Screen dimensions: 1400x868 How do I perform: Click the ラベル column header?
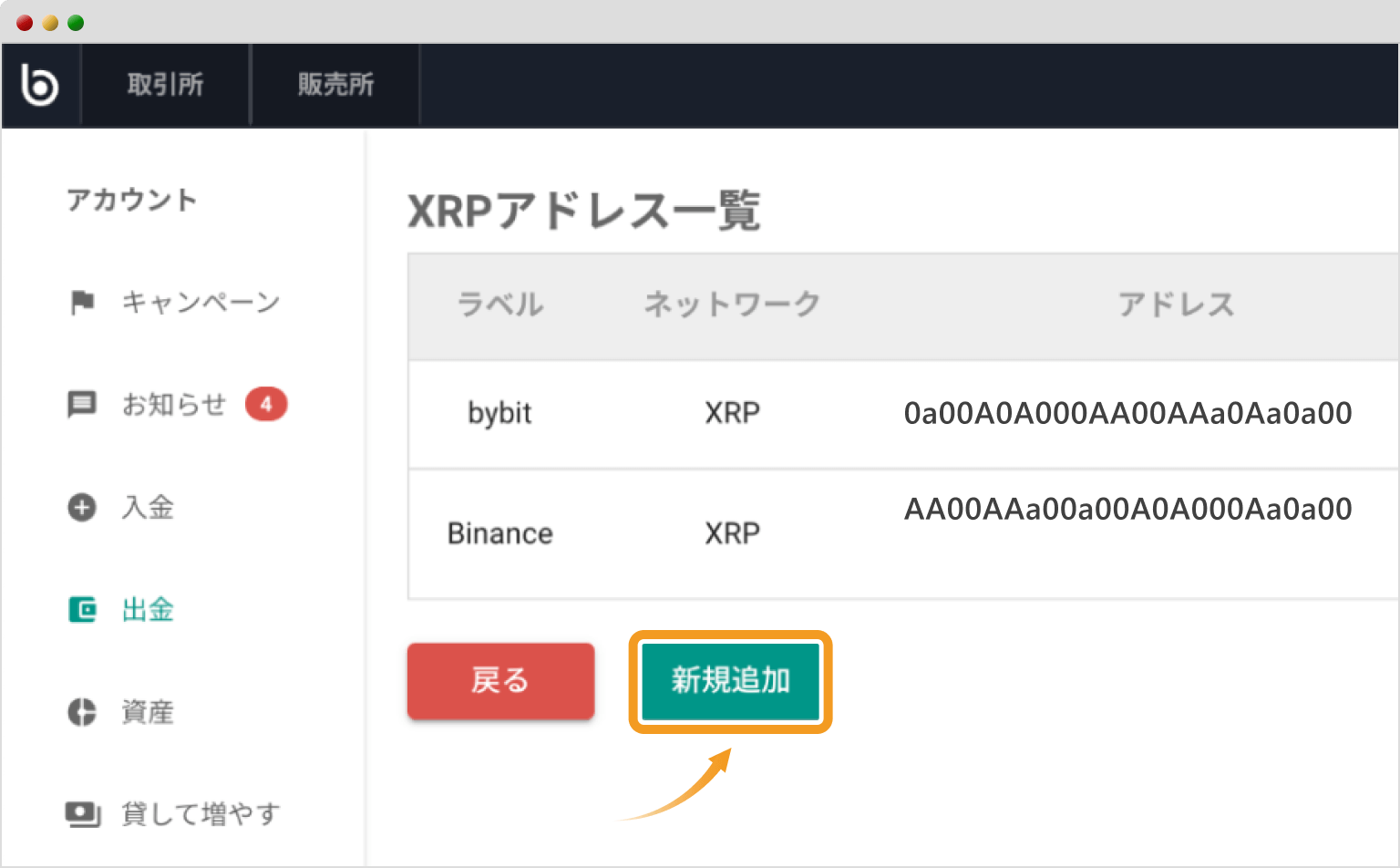[499, 304]
